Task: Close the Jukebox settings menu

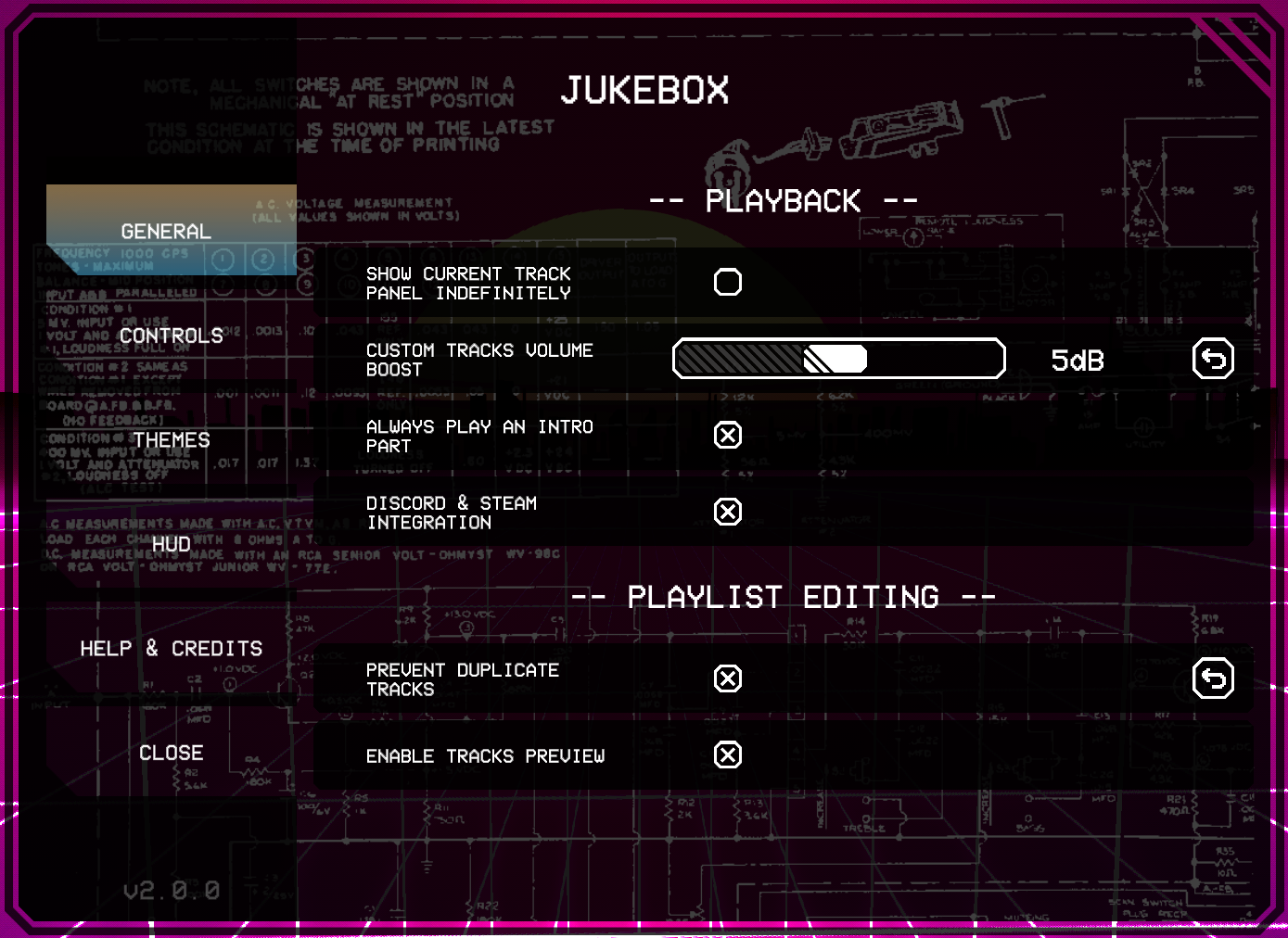Action: pos(171,753)
